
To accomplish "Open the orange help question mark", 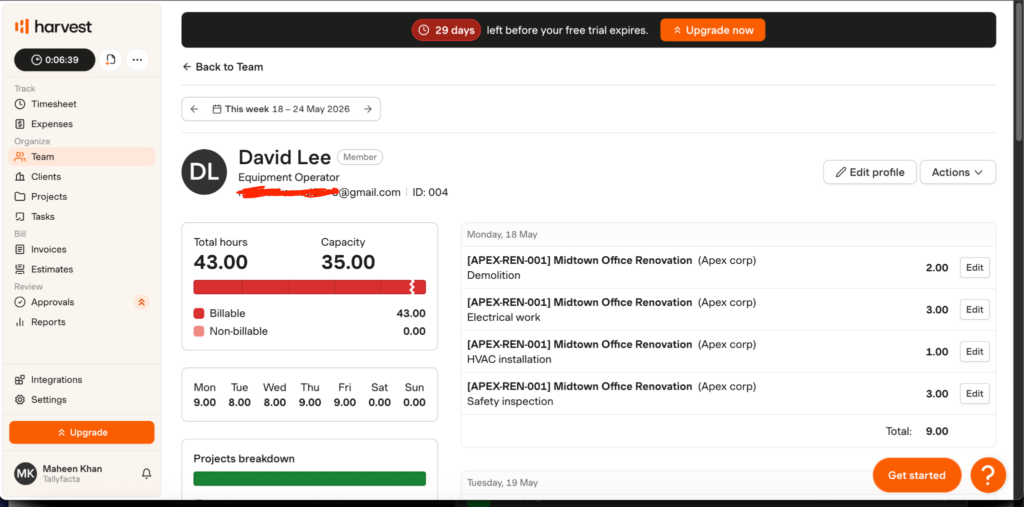I will [988, 475].
